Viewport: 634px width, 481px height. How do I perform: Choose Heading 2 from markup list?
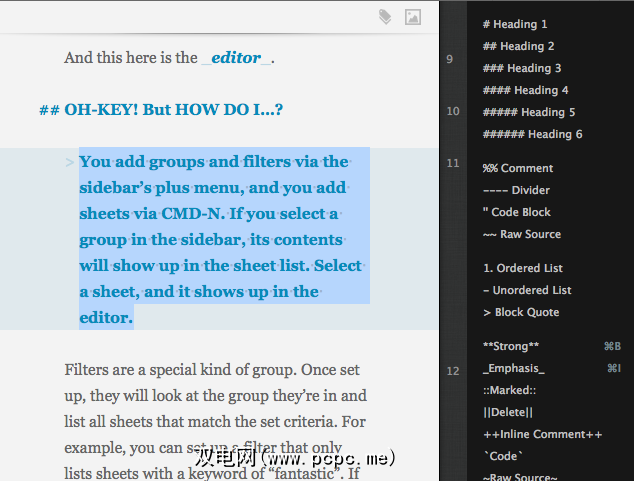[x=518, y=46]
